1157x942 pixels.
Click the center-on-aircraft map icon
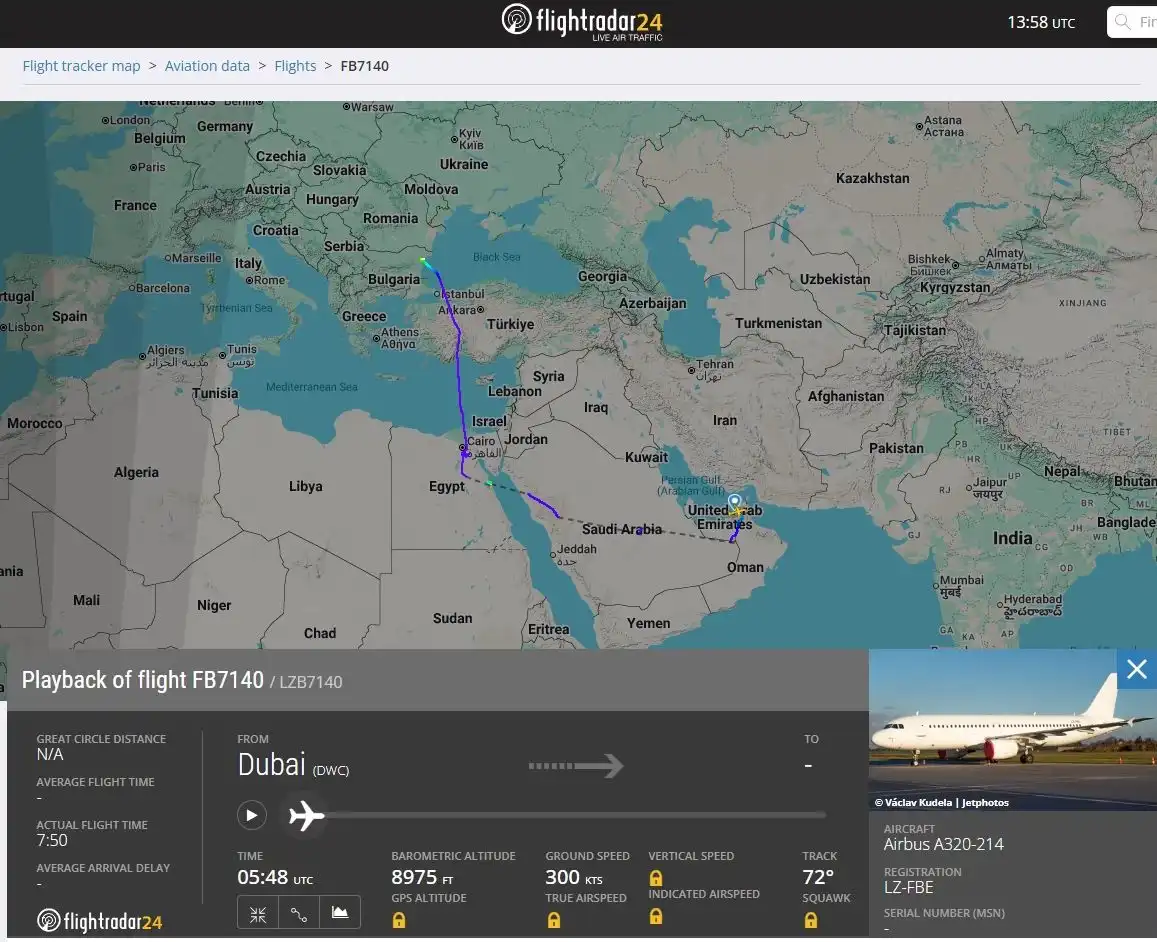pyautogui.click(x=258, y=913)
